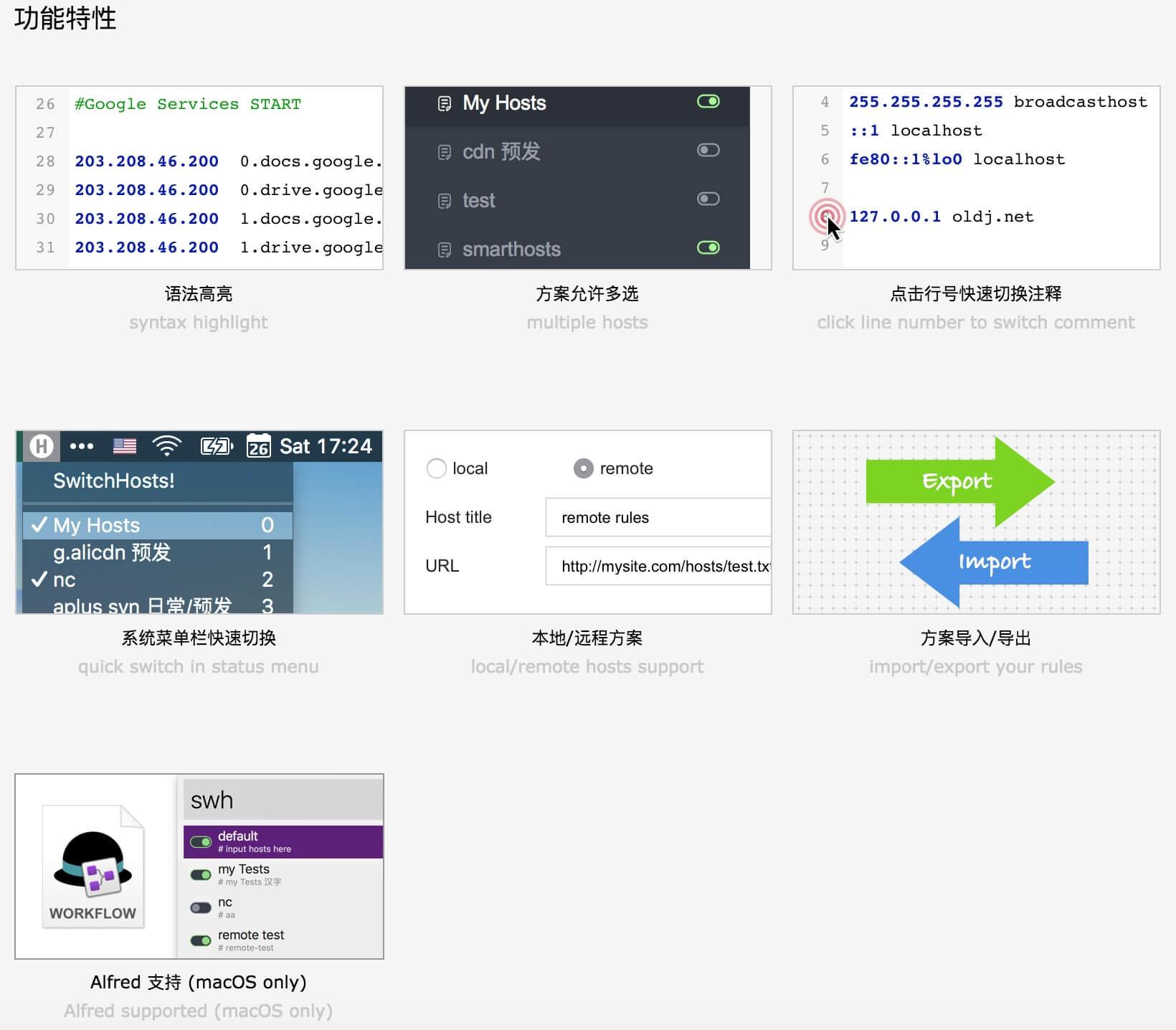
Task: Click the 功能特性 heading
Action: pos(65,19)
